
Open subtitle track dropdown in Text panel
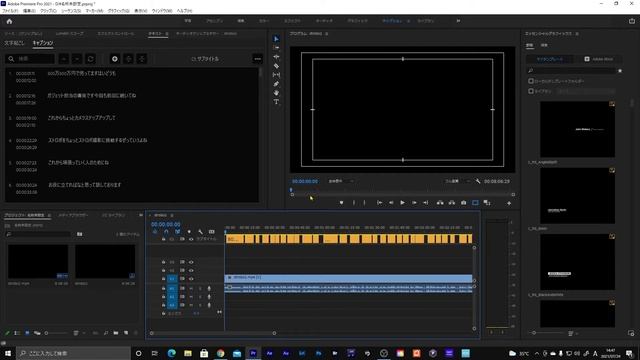click(x=205, y=59)
